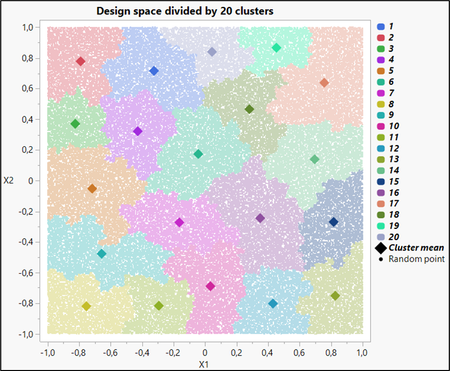The width and height of the screenshot is (450, 371).
Task: Select the light green cluster 14 mean diamond
Action: tap(314, 159)
